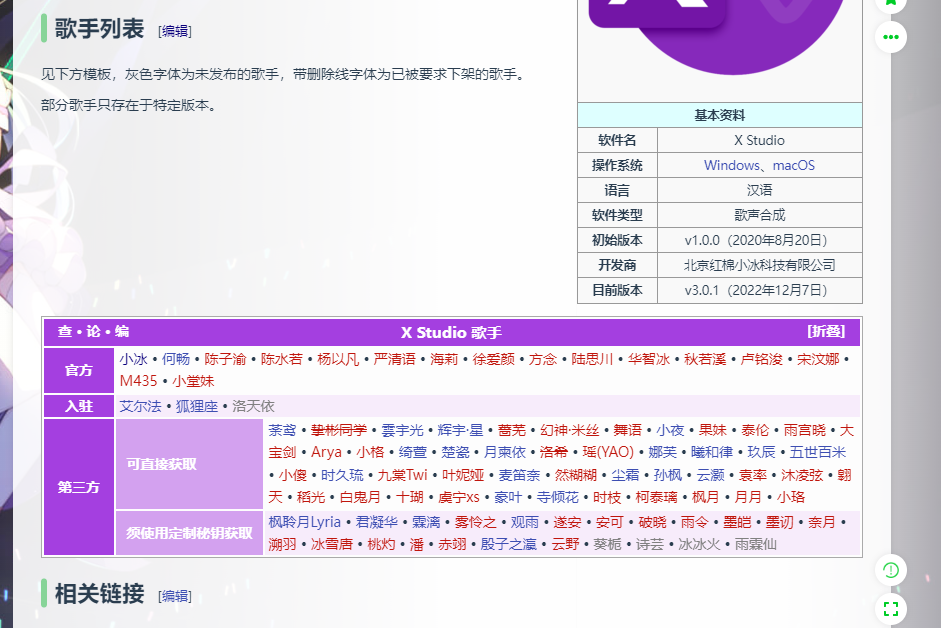Open singer Arya red link
The image size is (941, 628).
click(326, 452)
